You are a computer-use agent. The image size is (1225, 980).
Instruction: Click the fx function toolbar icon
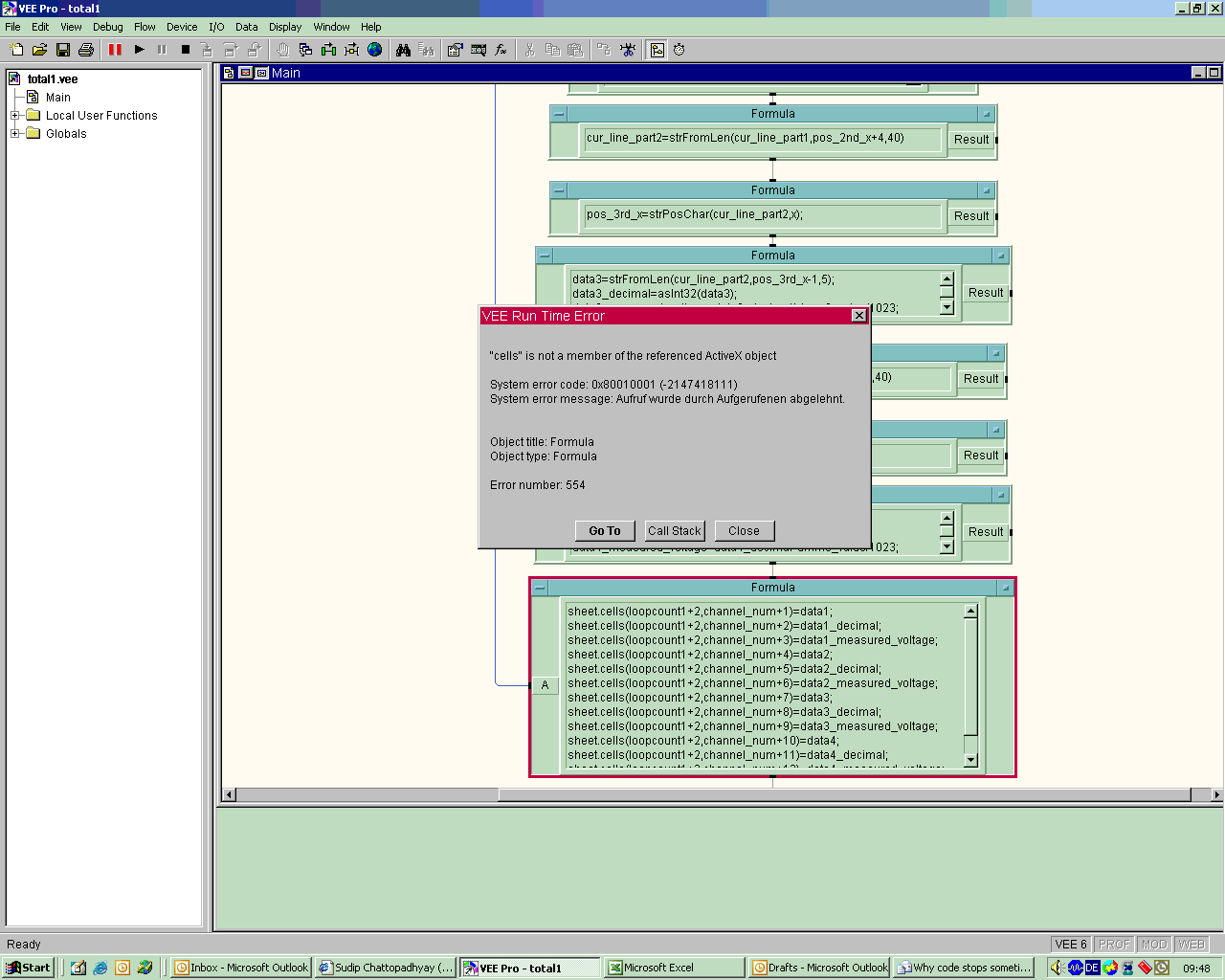(501, 50)
